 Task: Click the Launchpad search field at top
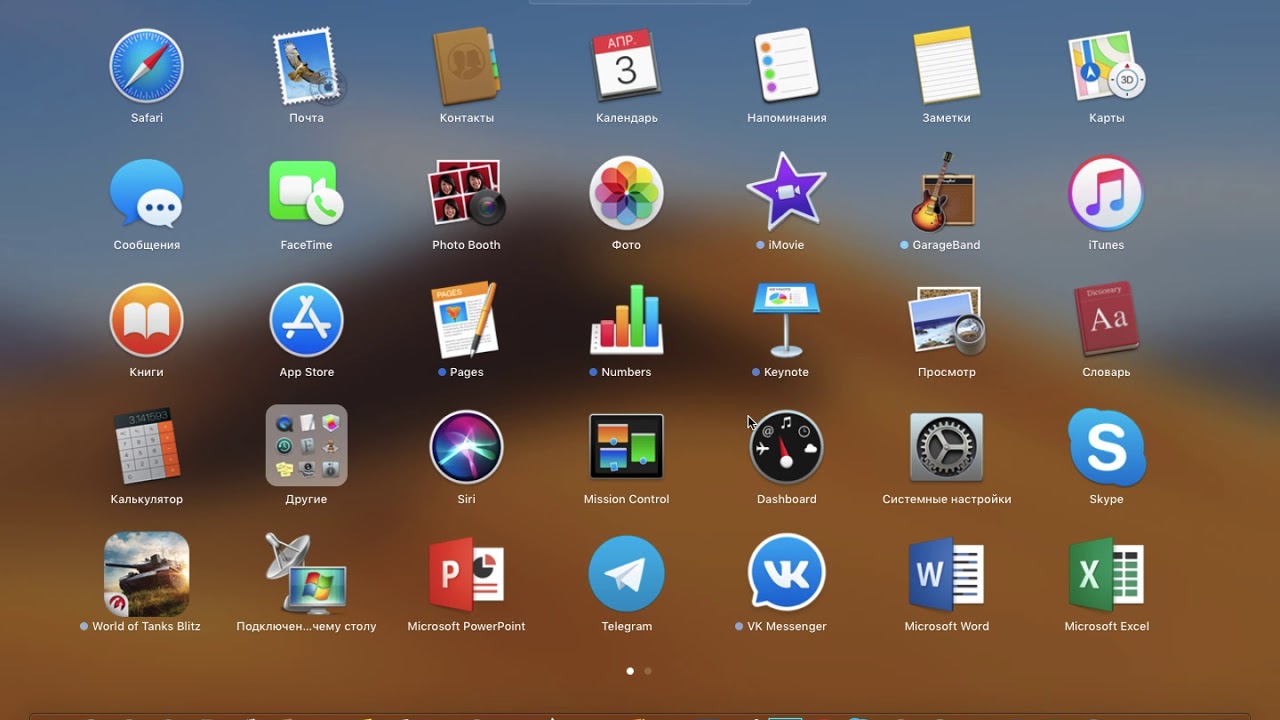pos(640,2)
